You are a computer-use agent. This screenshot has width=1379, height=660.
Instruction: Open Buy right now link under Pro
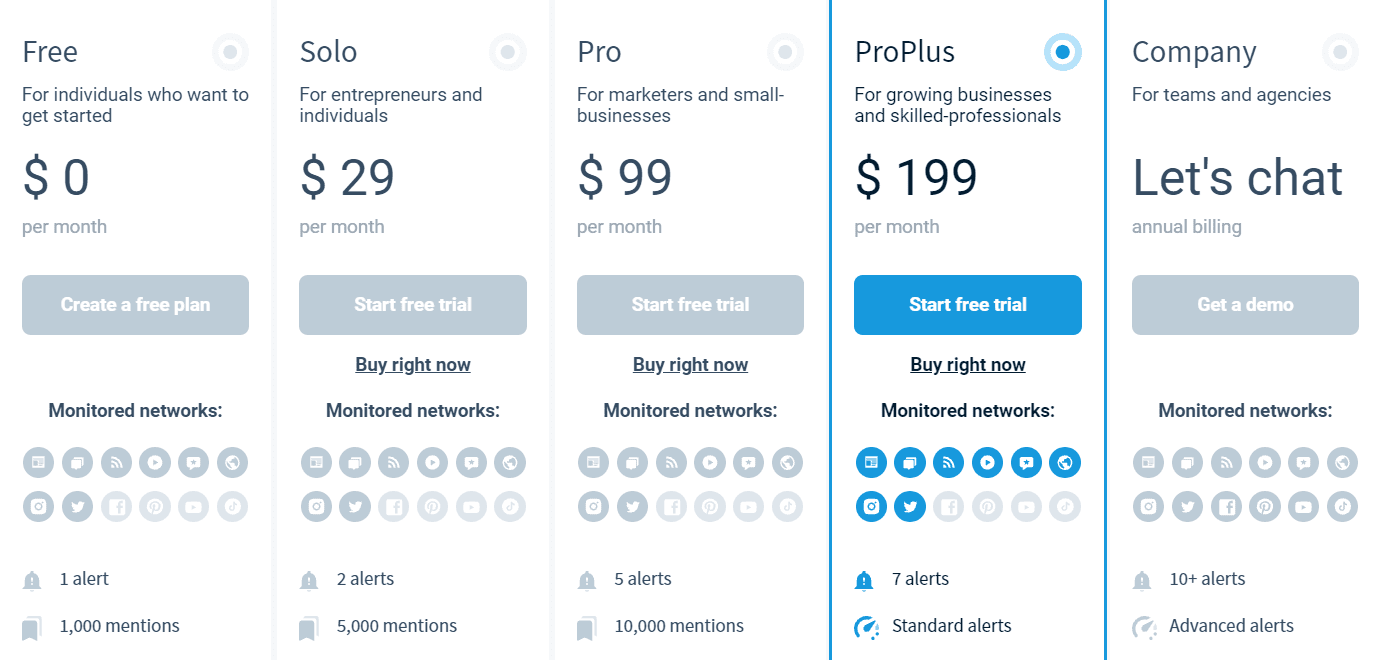[690, 365]
